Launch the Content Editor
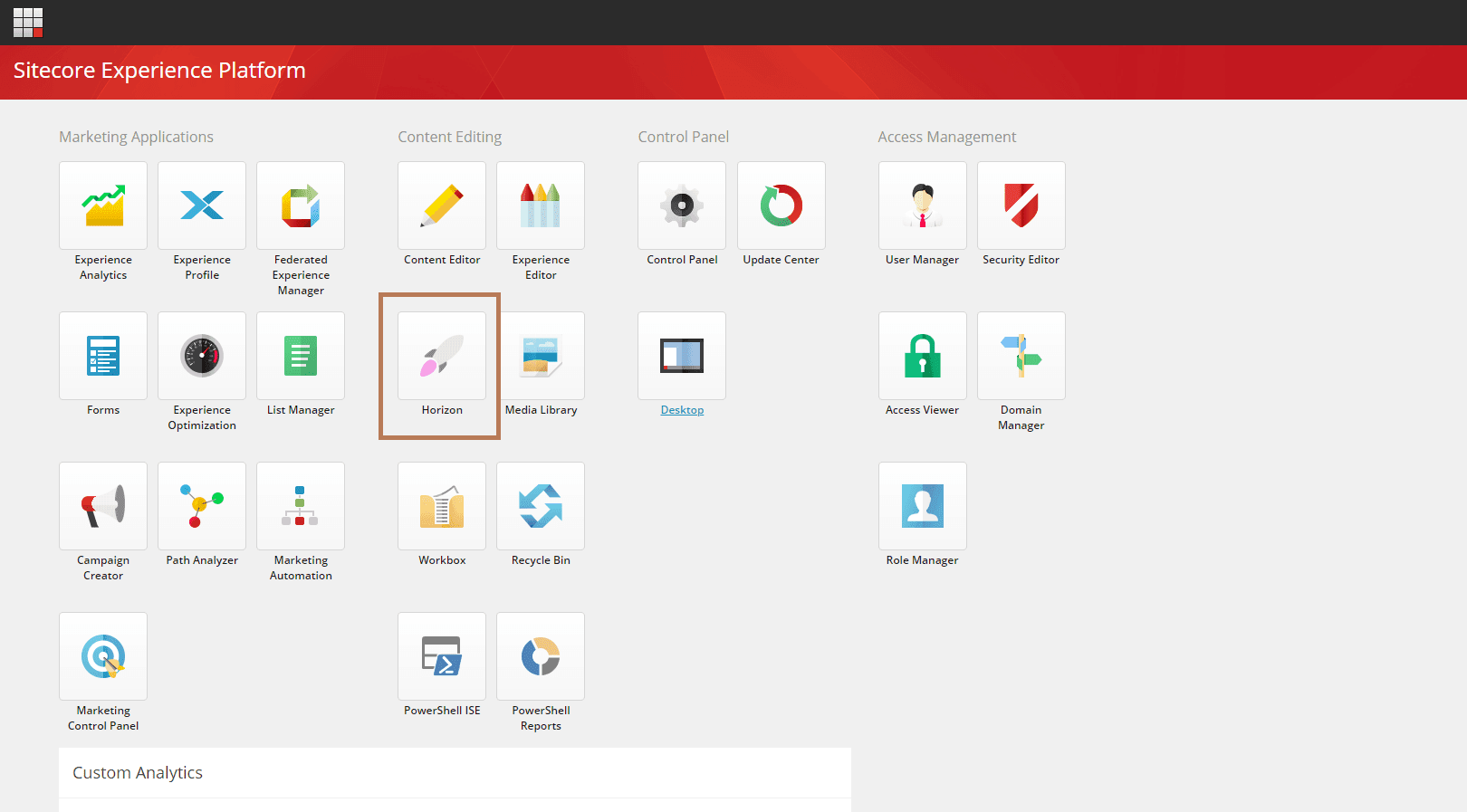This screenshot has height=812, width=1467. coord(442,205)
